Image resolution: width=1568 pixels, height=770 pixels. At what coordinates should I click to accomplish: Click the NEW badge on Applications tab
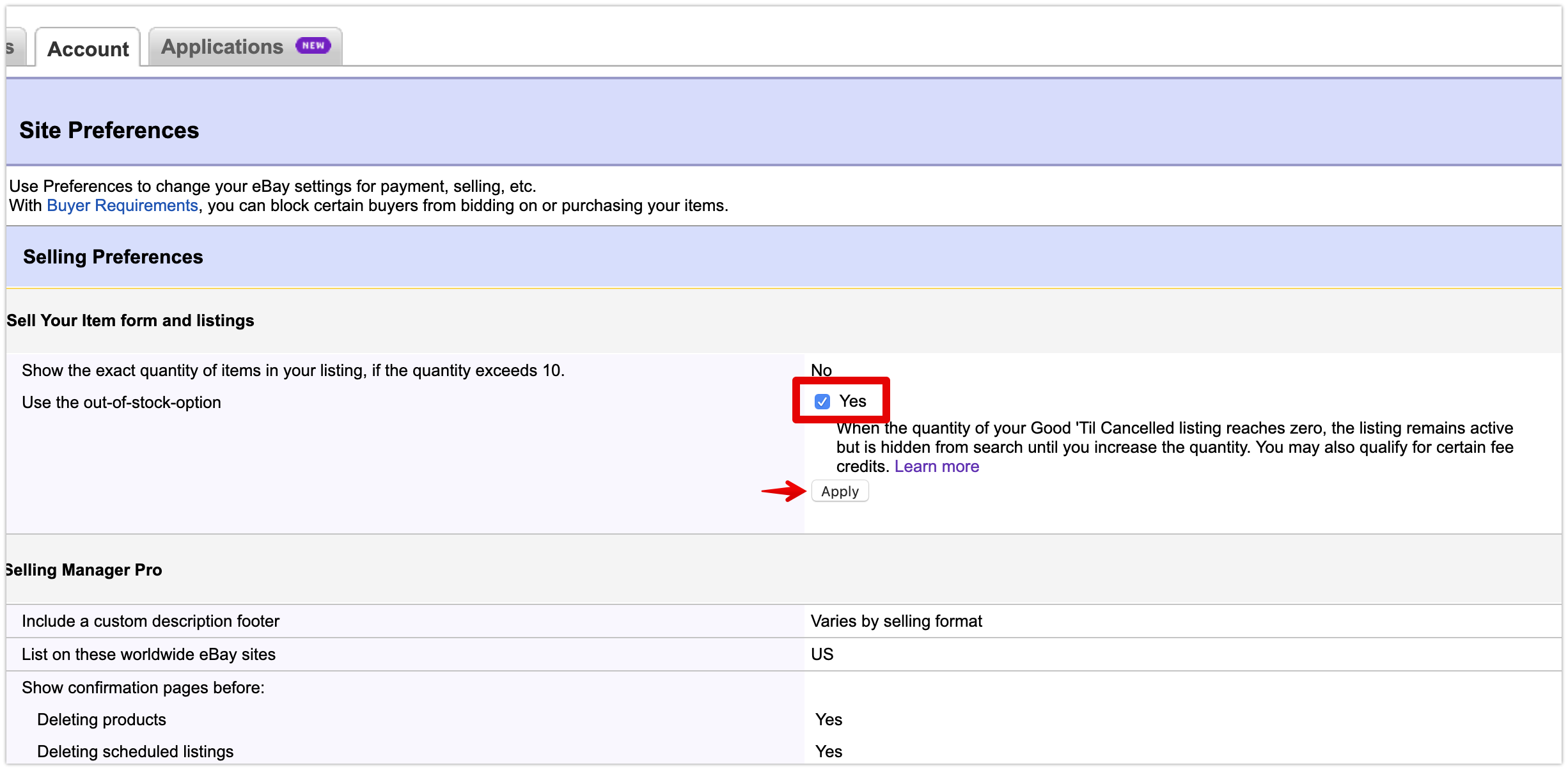(x=313, y=45)
